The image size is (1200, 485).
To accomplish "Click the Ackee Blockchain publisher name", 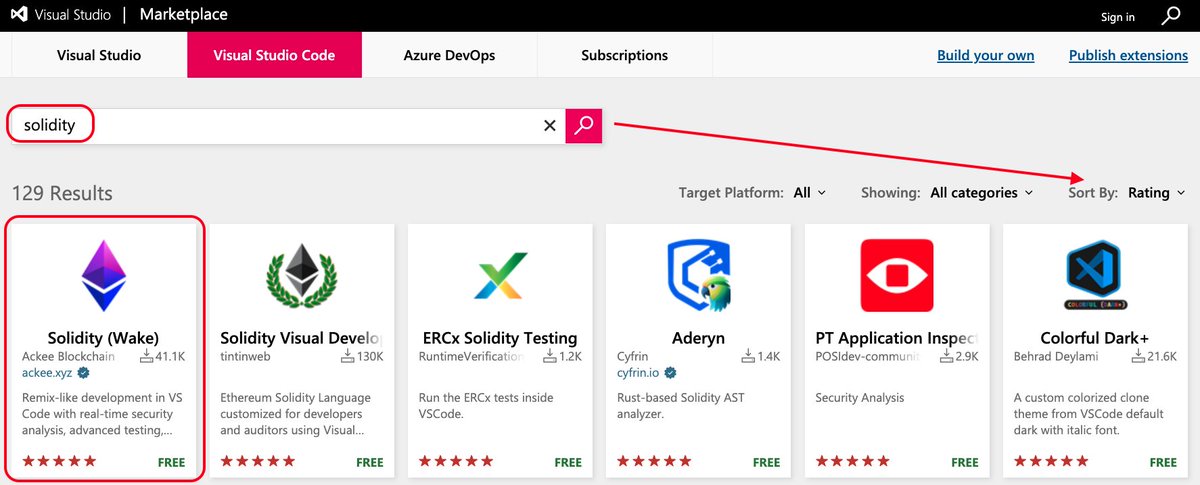I will pyautogui.click(x=68, y=356).
